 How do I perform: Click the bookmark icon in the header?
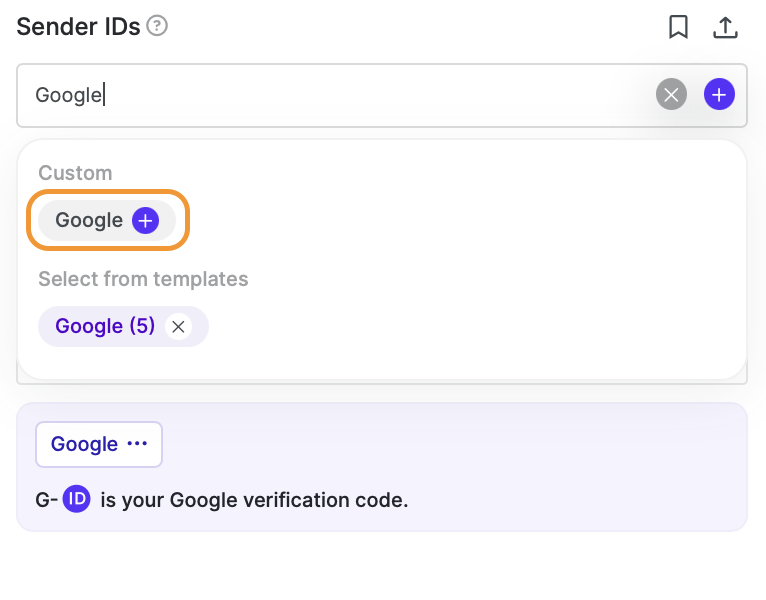pyautogui.click(x=678, y=26)
